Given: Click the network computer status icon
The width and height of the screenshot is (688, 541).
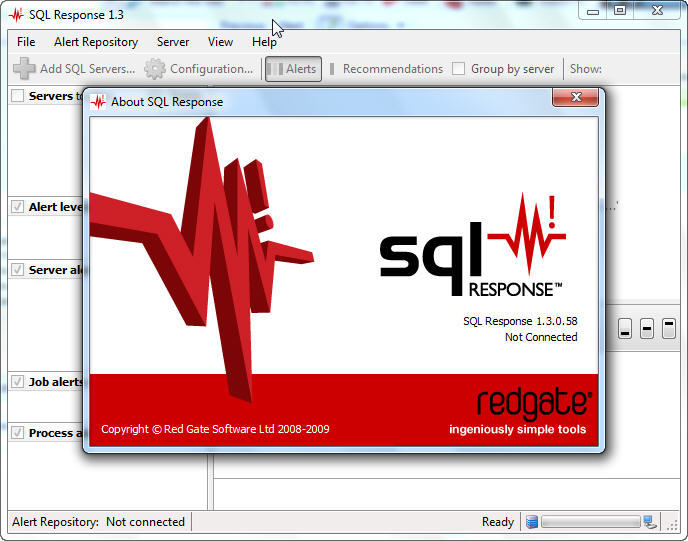Looking at the screenshot, I should pyautogui.click(x=650, y=522).
